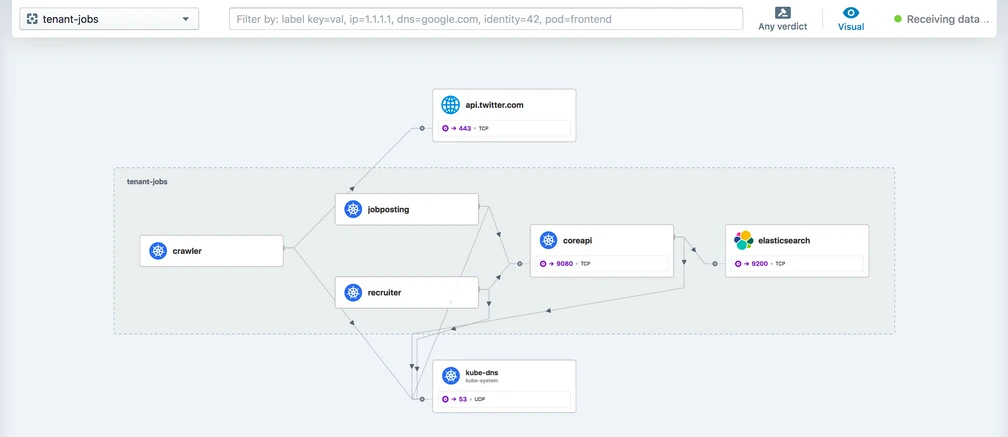Click the green Receiving data status indicator
Viewport: 1008px width, 437px height.
(898, 19)
